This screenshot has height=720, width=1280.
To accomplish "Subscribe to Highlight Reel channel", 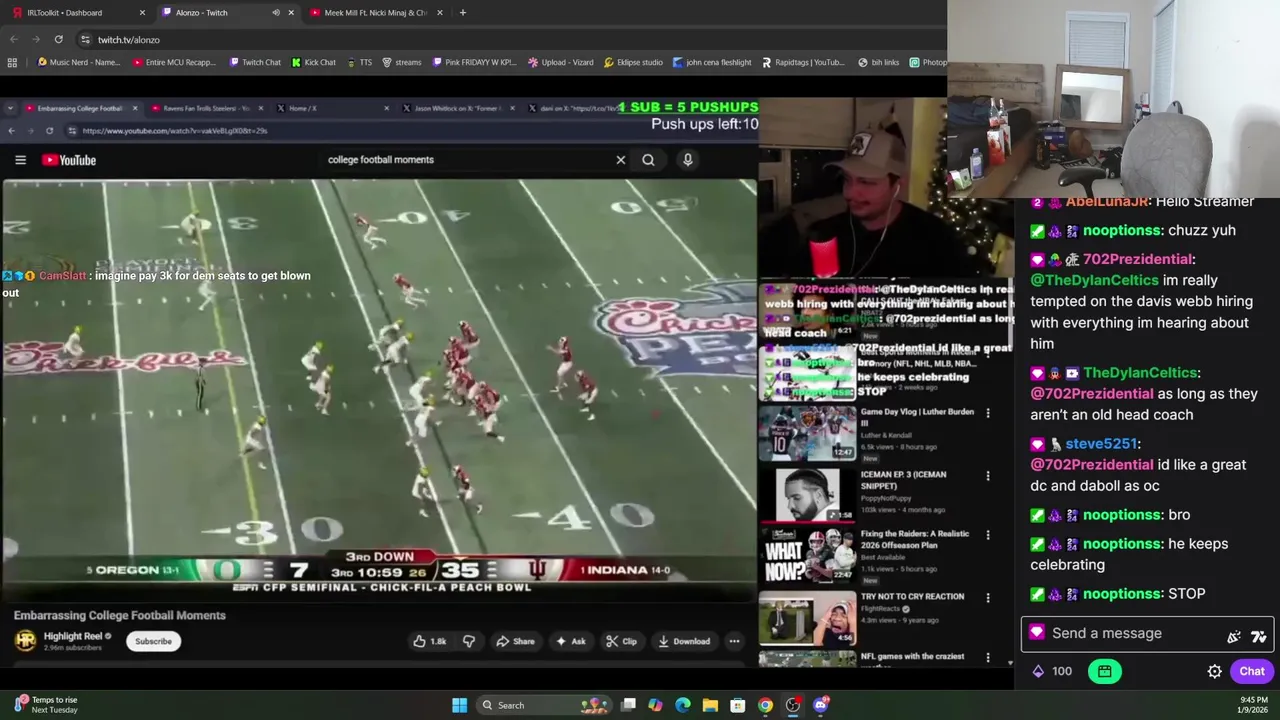I will pyautogui.click(x=153, y=641).
